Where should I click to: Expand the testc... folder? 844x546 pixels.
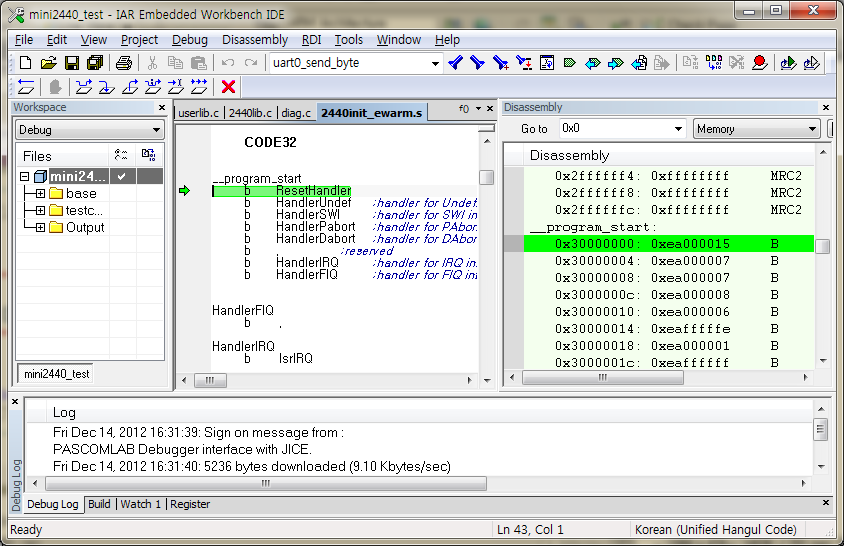(40, 211)
